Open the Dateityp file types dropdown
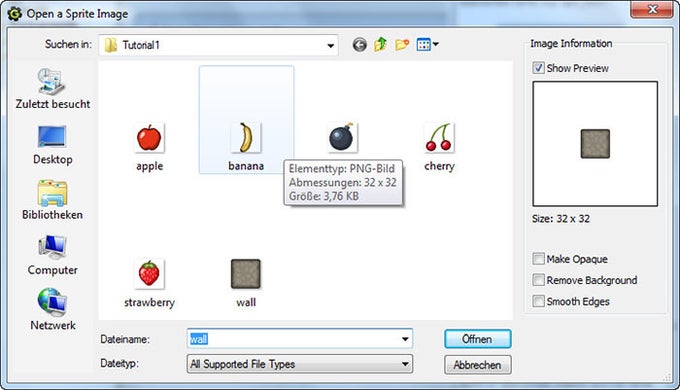The image size is (680, 390). pos(300,364)
